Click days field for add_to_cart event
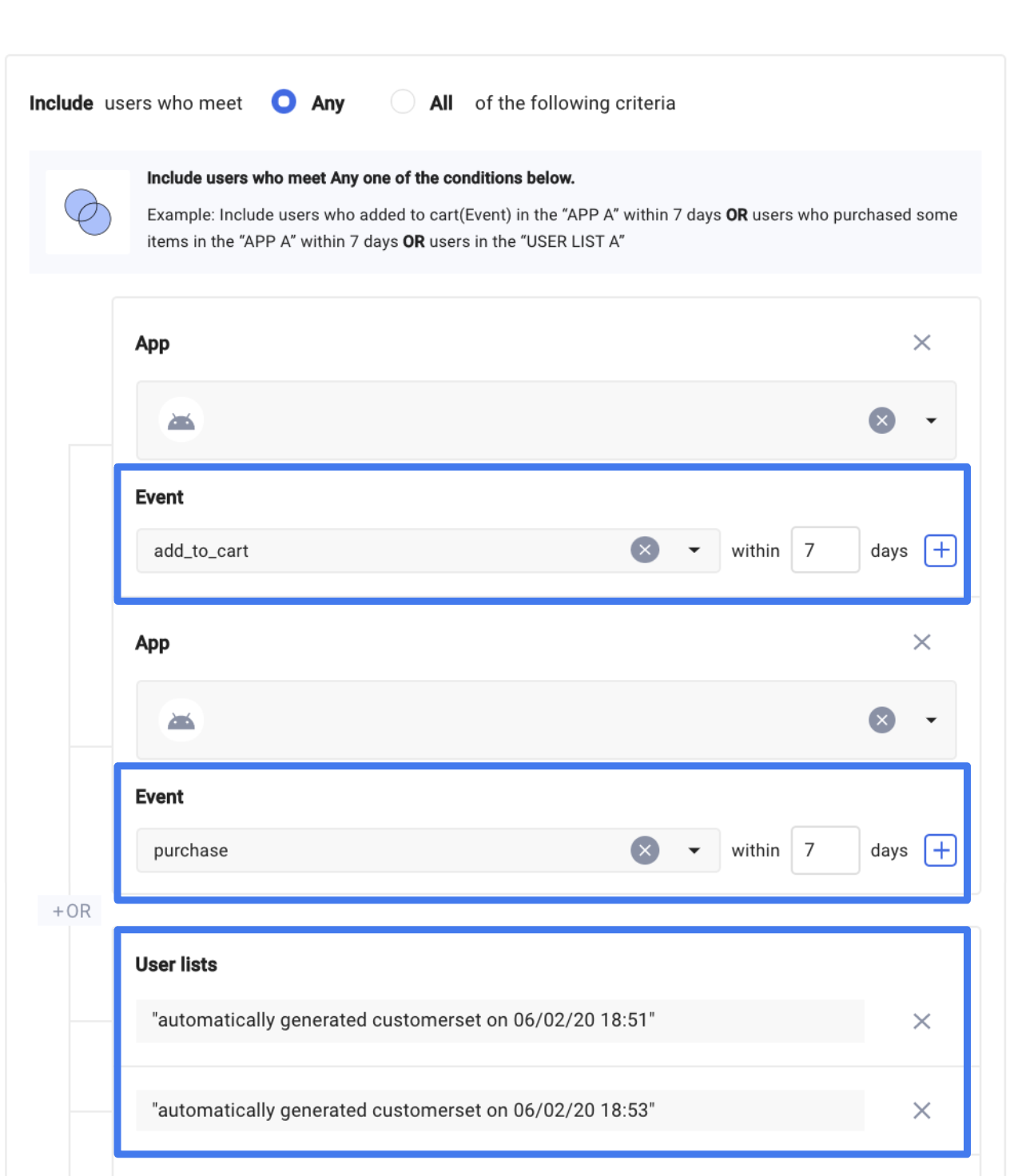The width and height of the screenshot is (1010, 1176). 825,550
